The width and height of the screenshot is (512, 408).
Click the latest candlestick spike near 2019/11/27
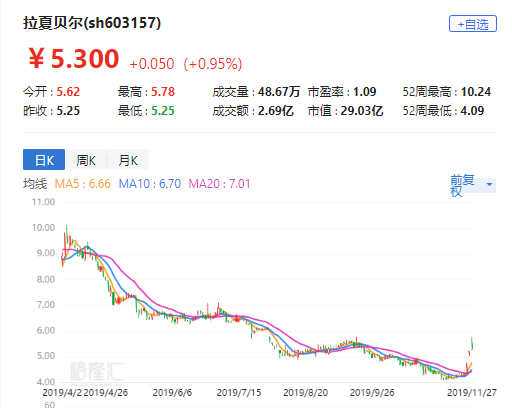(472, 344)
